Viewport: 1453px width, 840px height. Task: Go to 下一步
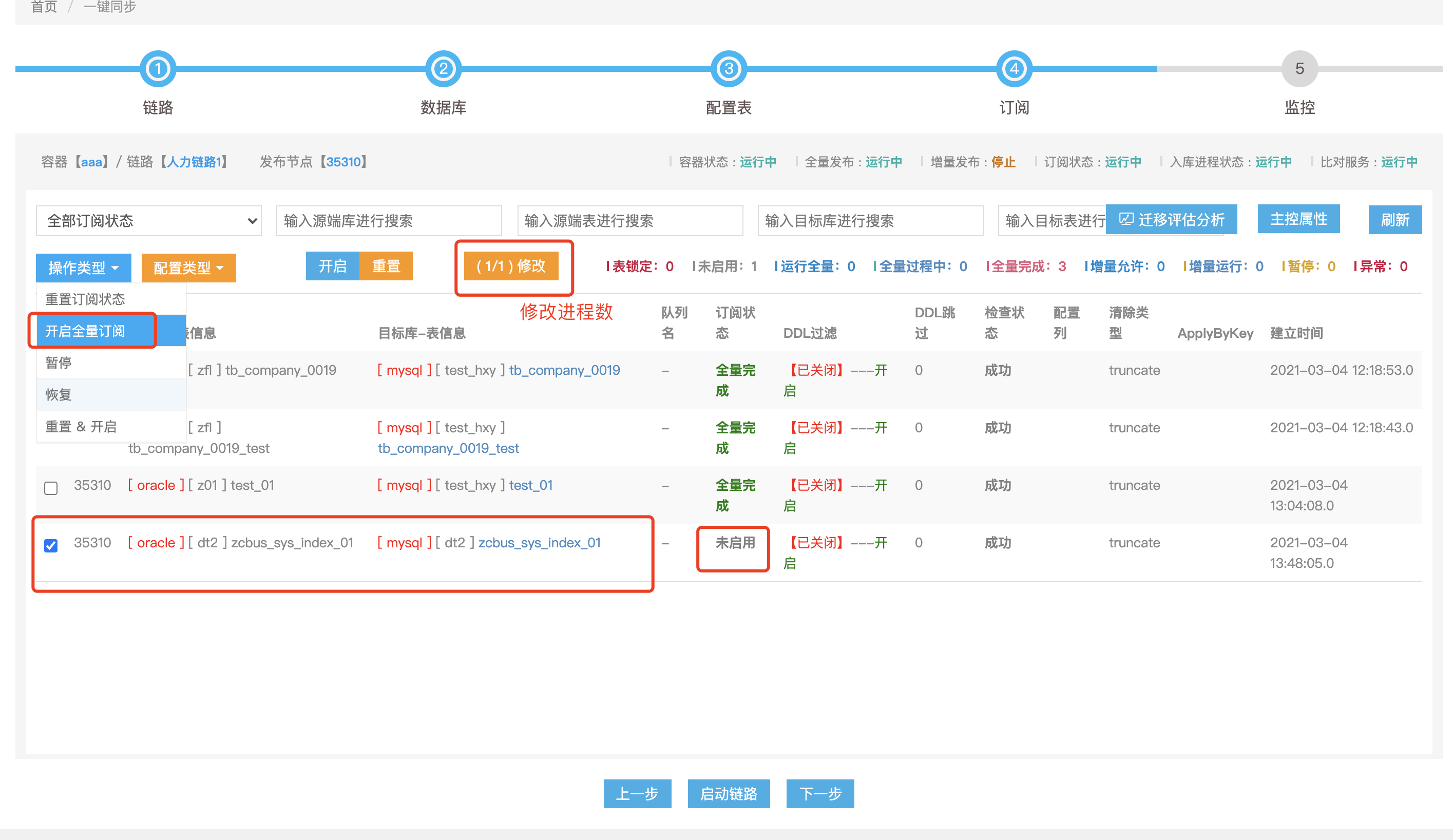[819, 794]
